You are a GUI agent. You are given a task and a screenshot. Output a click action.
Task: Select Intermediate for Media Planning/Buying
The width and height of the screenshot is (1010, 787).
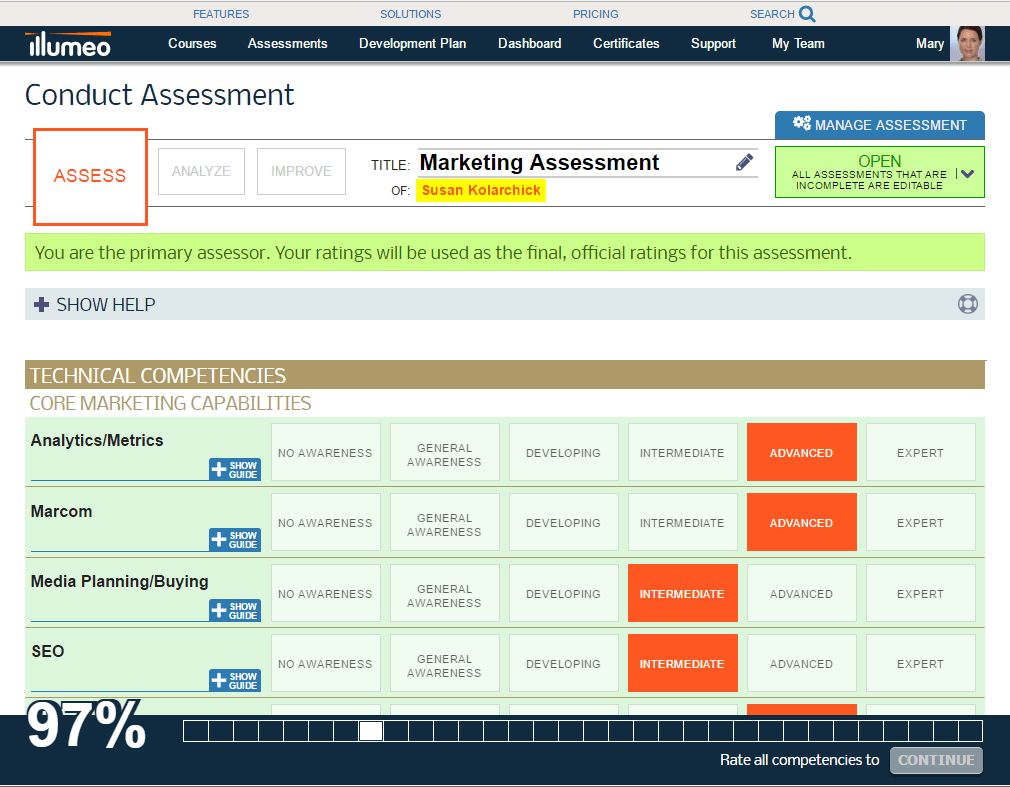click(x=683, y=593)
